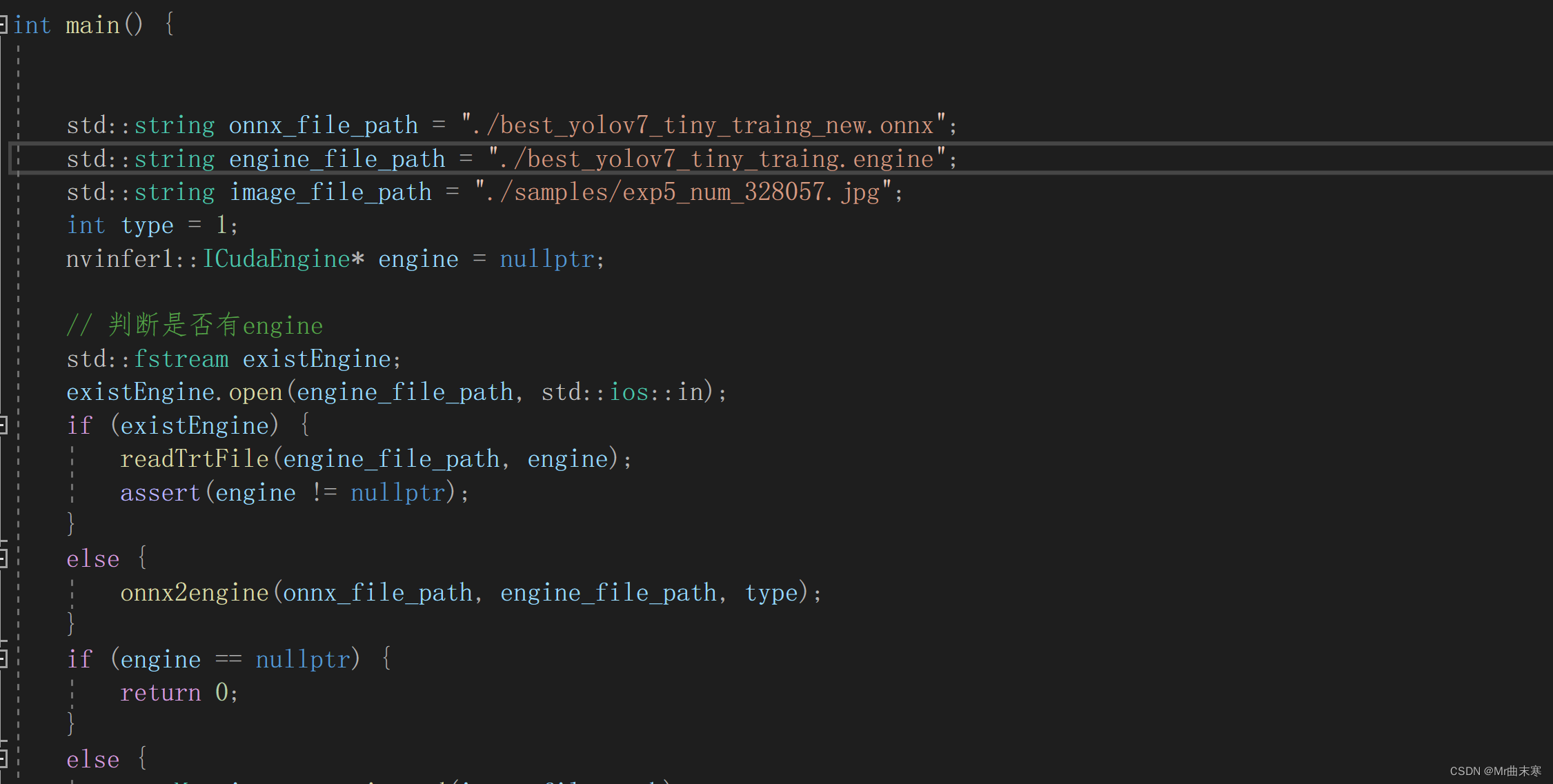Click the return 0 statement
This screenshot has width=1553, height=784.
coord(179,693)
